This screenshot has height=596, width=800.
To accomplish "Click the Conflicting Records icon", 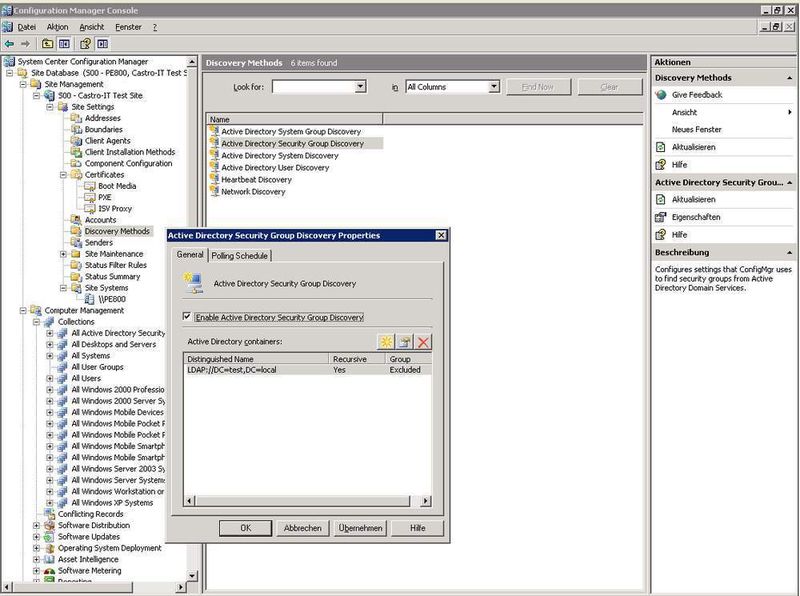I will [x=49, y=513].
